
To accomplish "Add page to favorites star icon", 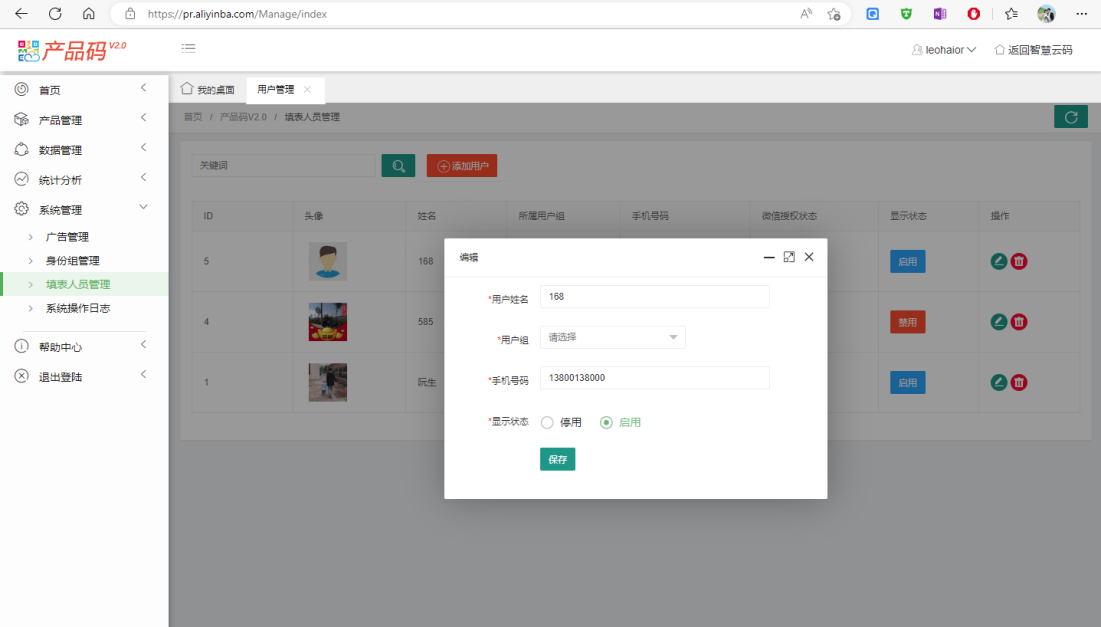I will pyautogui.click(x=834, y=14).
